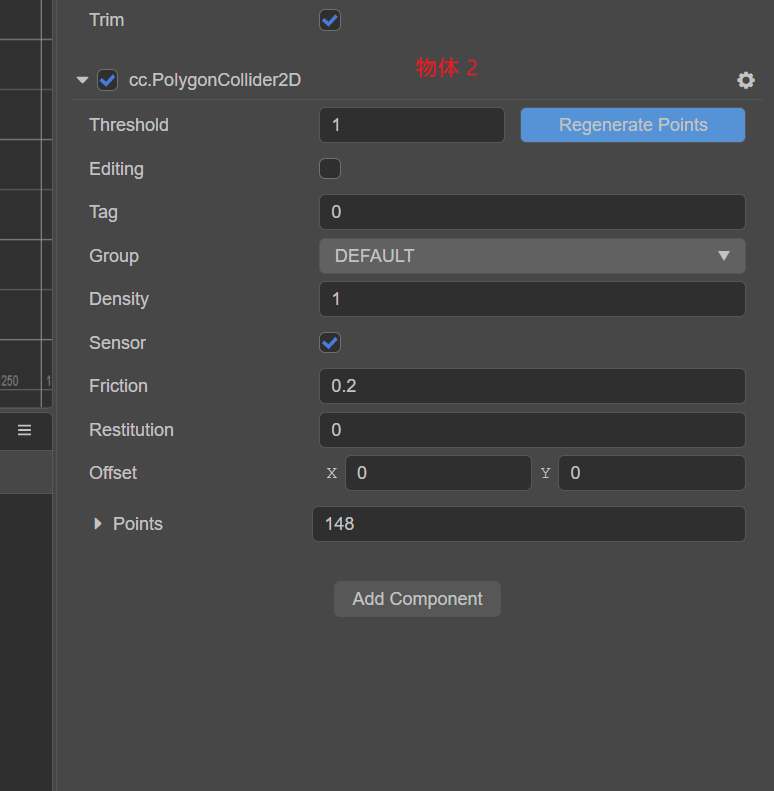
Task: Click the Editing property label
Action: pos(116,168)
